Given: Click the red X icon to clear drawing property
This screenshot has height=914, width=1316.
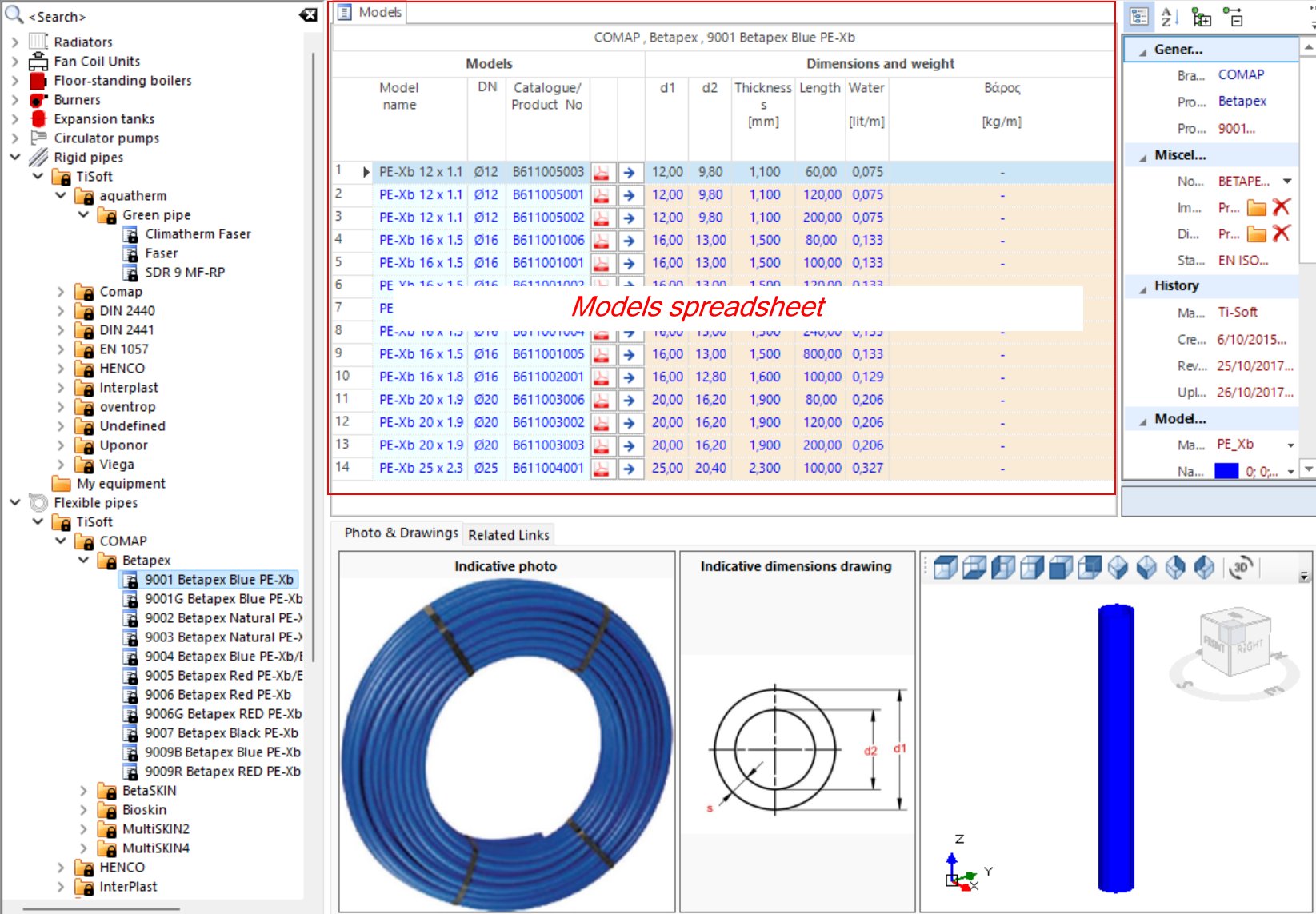Looking at the screenshot, I should click(1282, 233).
